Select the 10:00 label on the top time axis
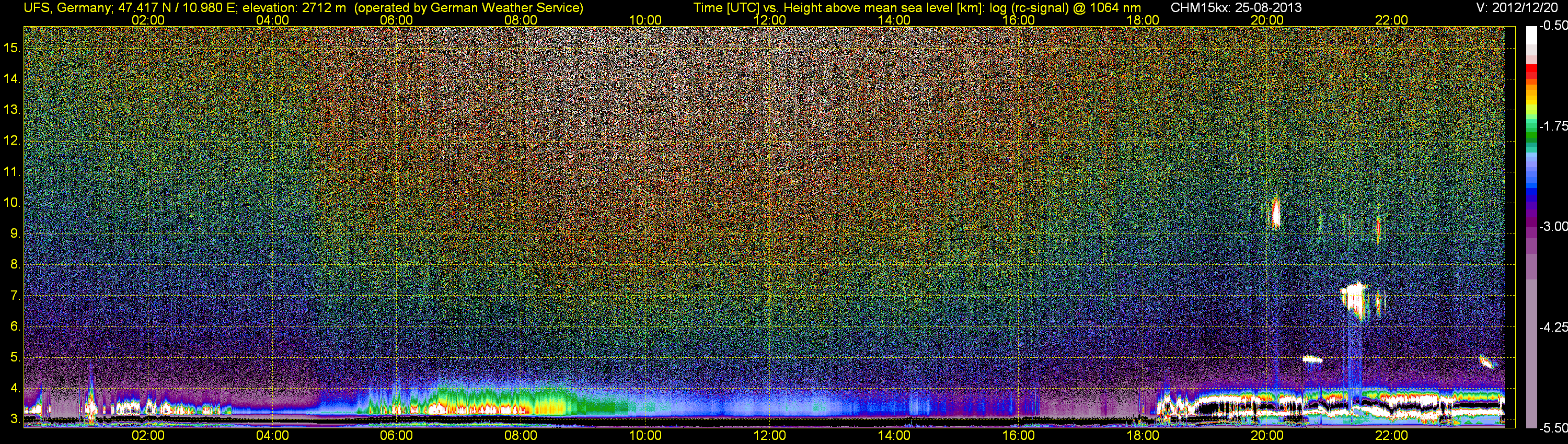 click(645, 20)
